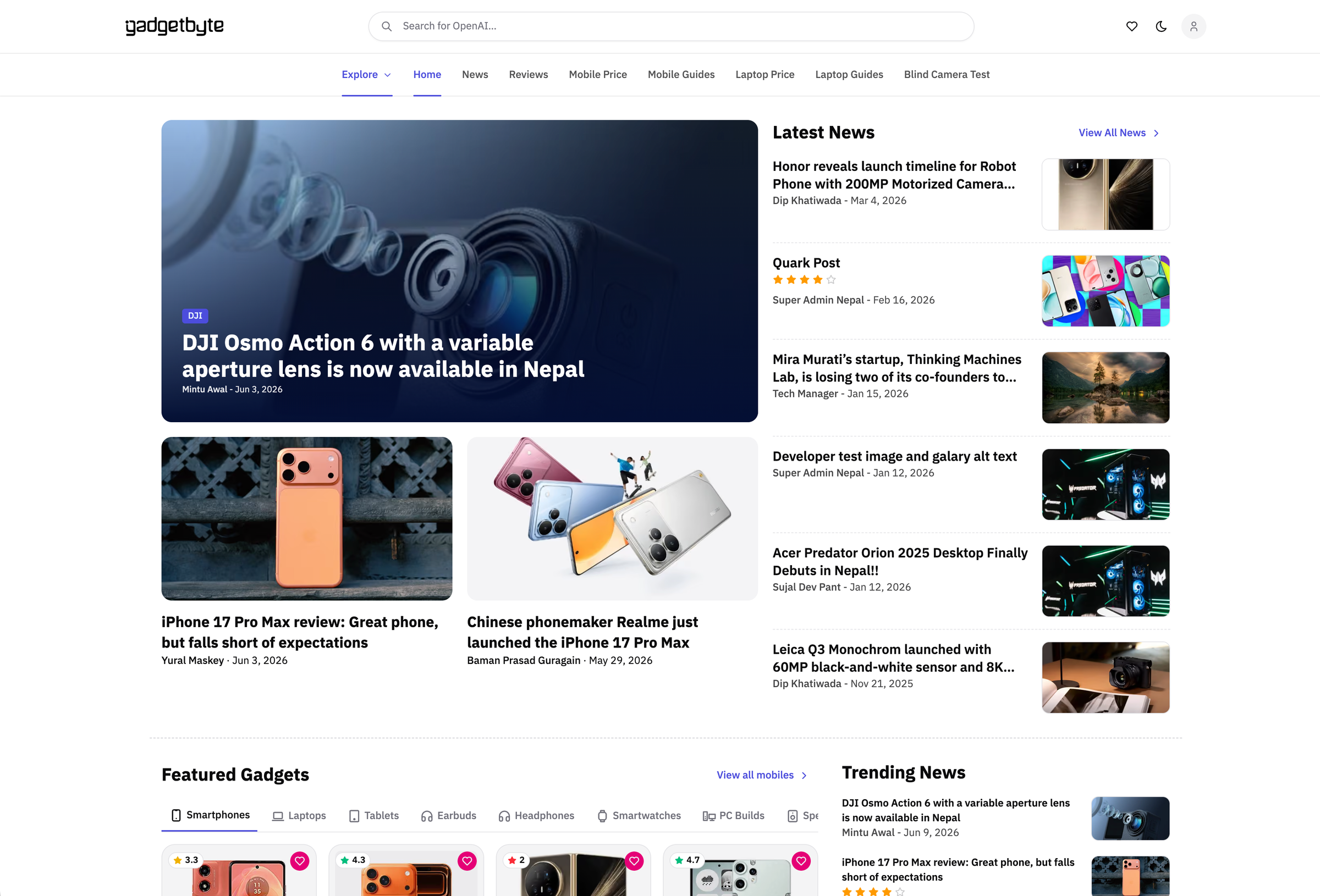This screenshot has height=896, width=1320.
Task: Open Acer Predator Orion news headline
Action: click(900, 562)
